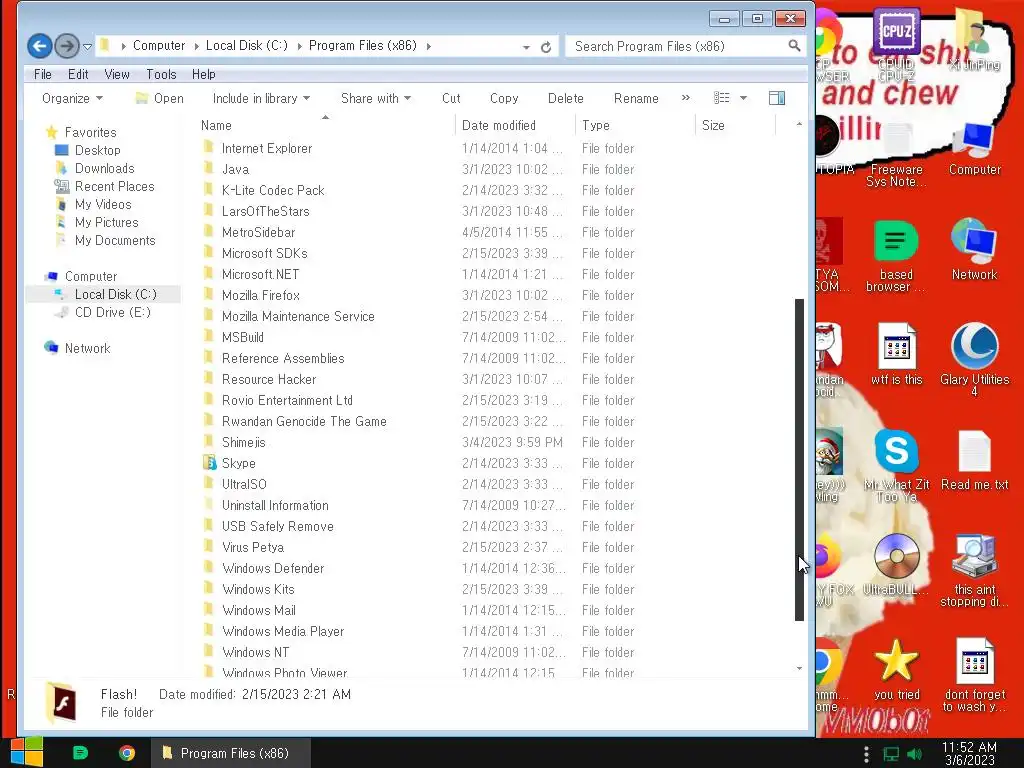The width and height of the screenshot is (1024, 768).
Task: Select Desktop in Favorites
Action: [97, 150]
